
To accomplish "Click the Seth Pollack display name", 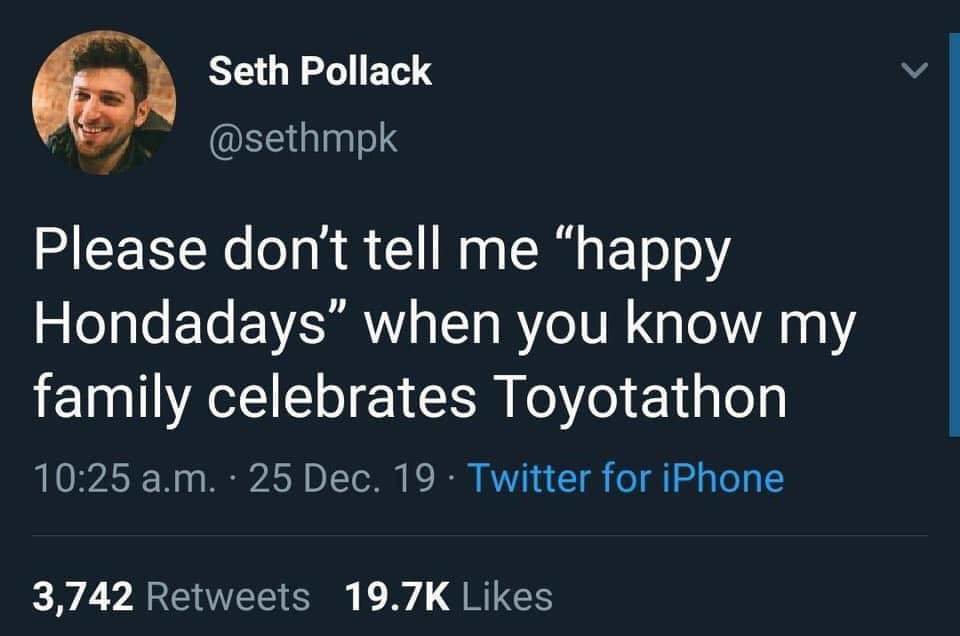I will point(320,70).
